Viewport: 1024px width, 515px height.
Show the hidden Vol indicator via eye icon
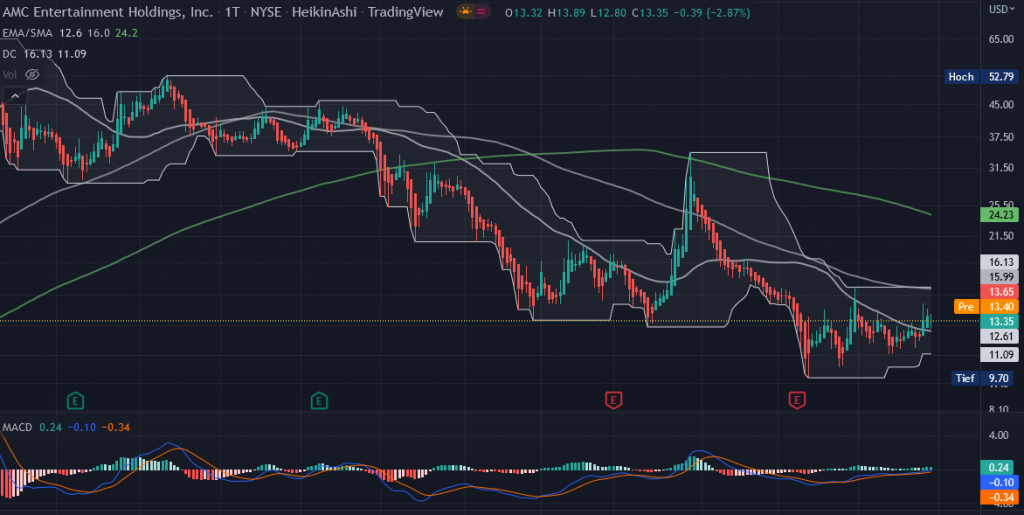(33, 74)
